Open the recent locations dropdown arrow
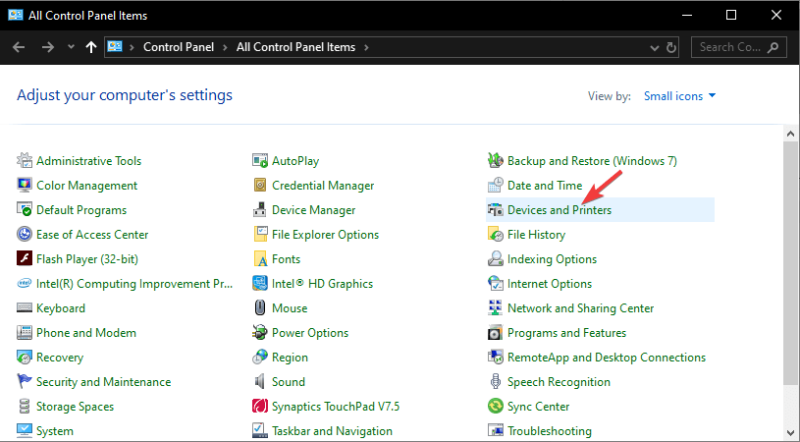 71,47
